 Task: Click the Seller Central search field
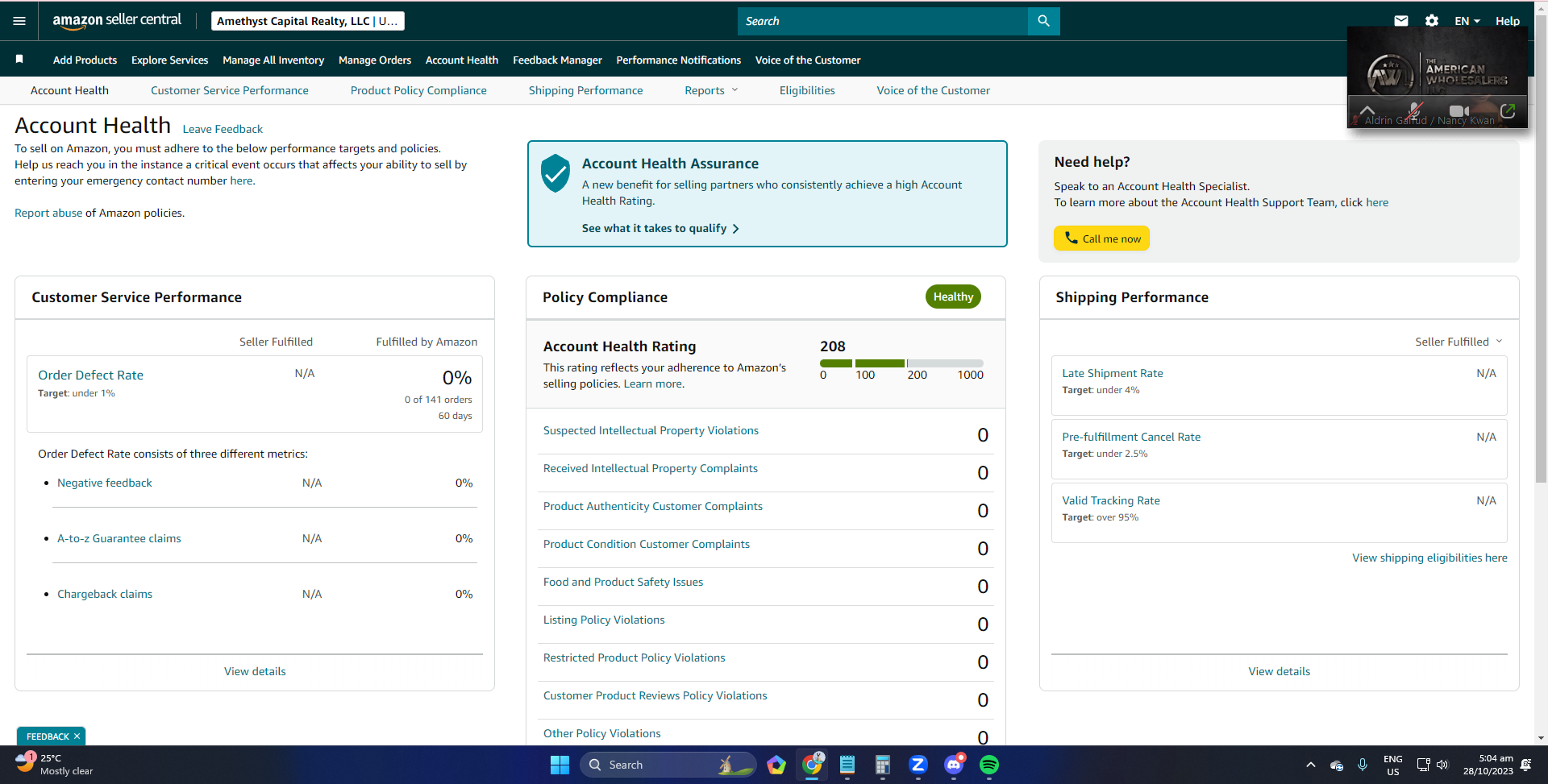pyautogui.click(x=883, y=21)
